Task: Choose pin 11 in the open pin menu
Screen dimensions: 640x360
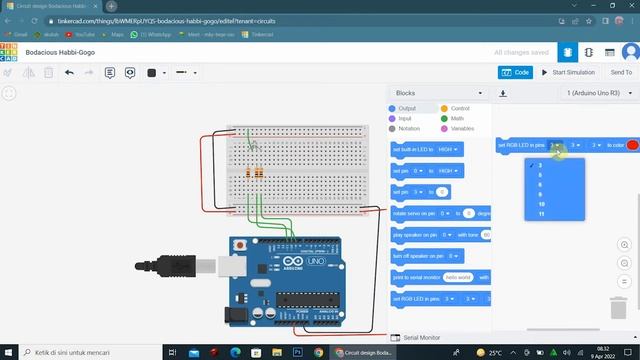Action: 554,214
